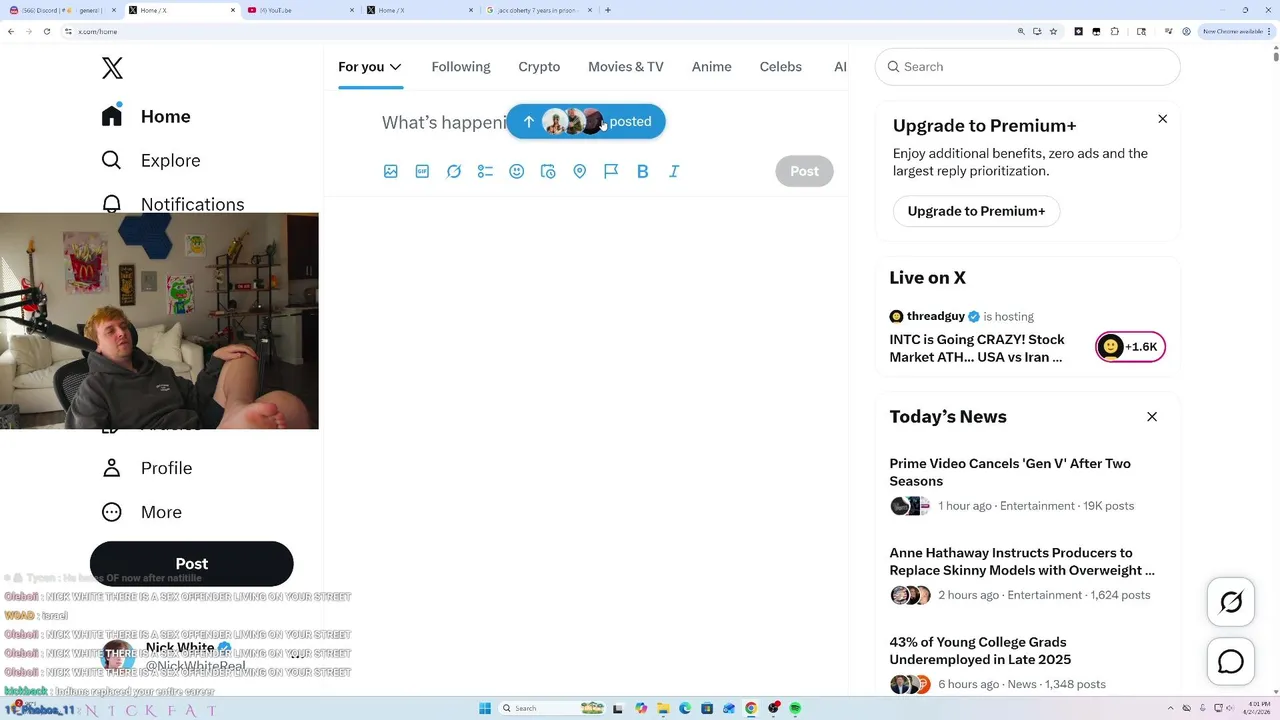Expand the For you dropdown chevron
This screenshot has height=720, width=1280.
point(396,67)
